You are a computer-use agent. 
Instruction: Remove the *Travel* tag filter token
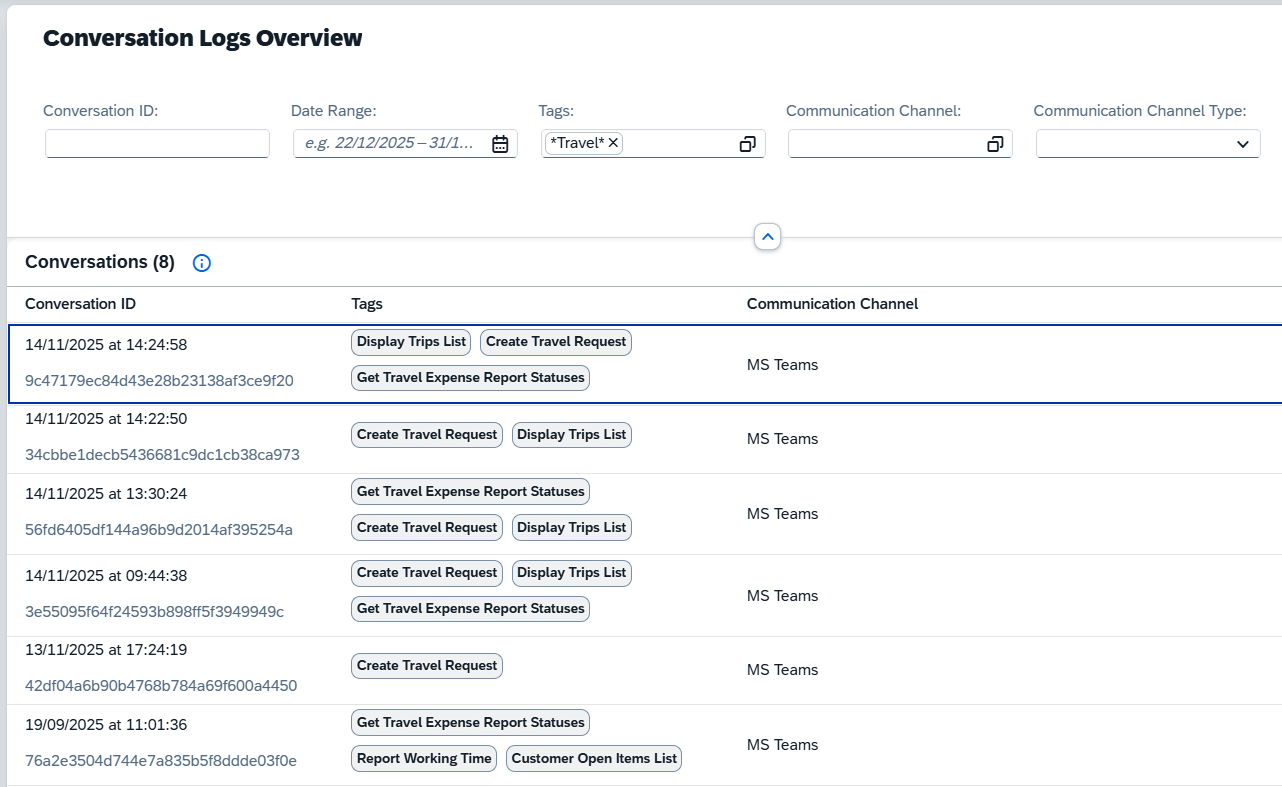click(x=614, y=143)
